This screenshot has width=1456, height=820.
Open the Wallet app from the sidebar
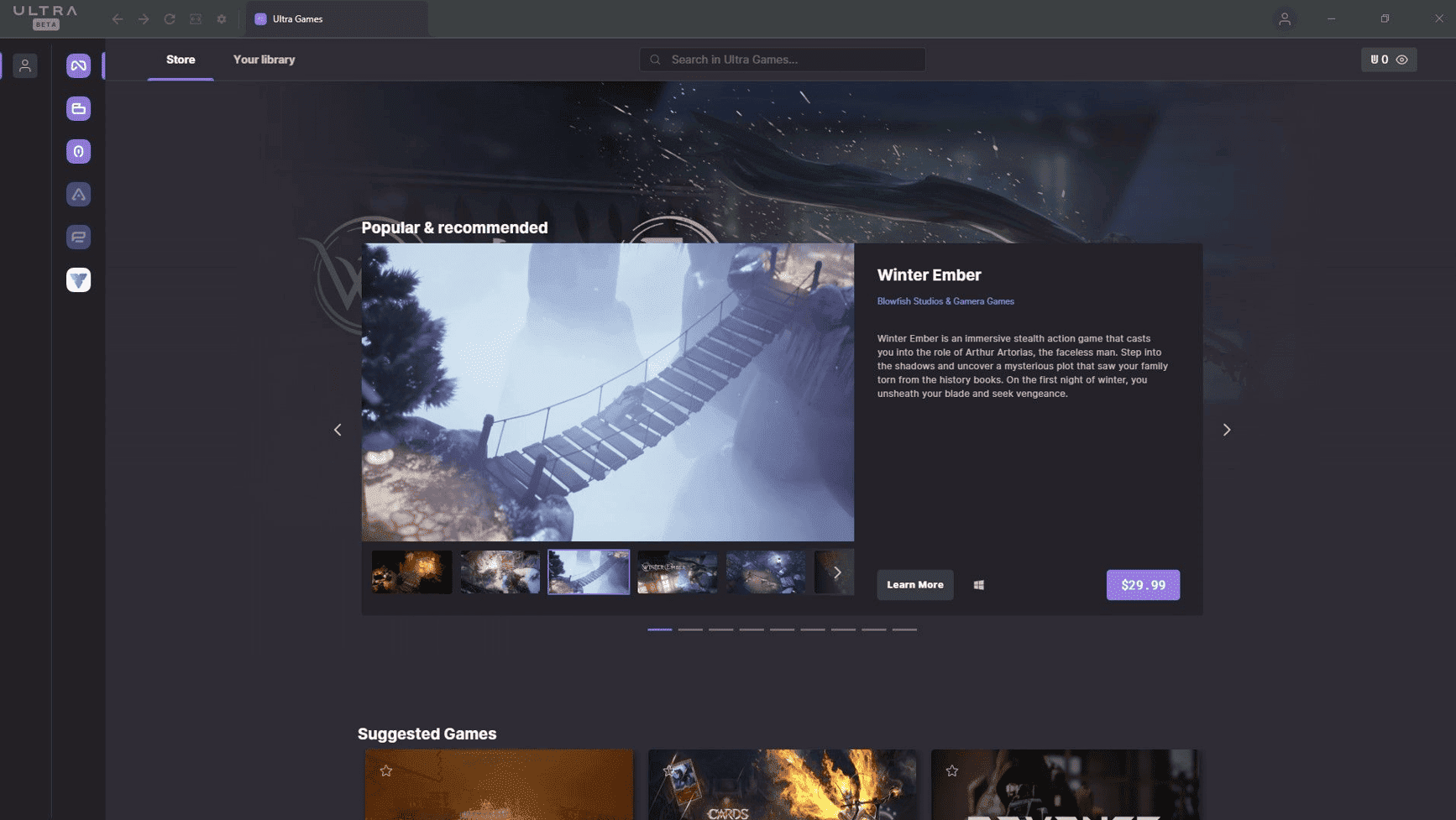(78, 108)
